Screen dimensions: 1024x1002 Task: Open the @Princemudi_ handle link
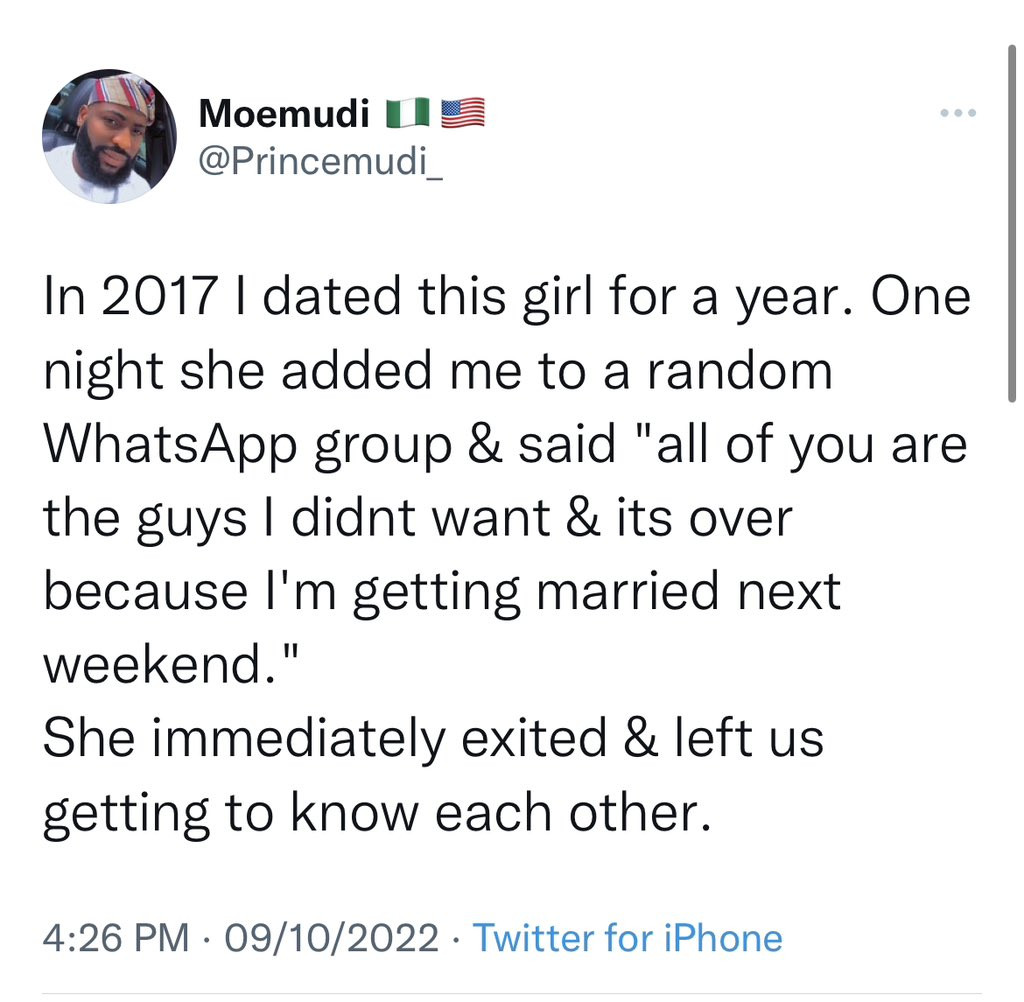(x=321, y=160)
